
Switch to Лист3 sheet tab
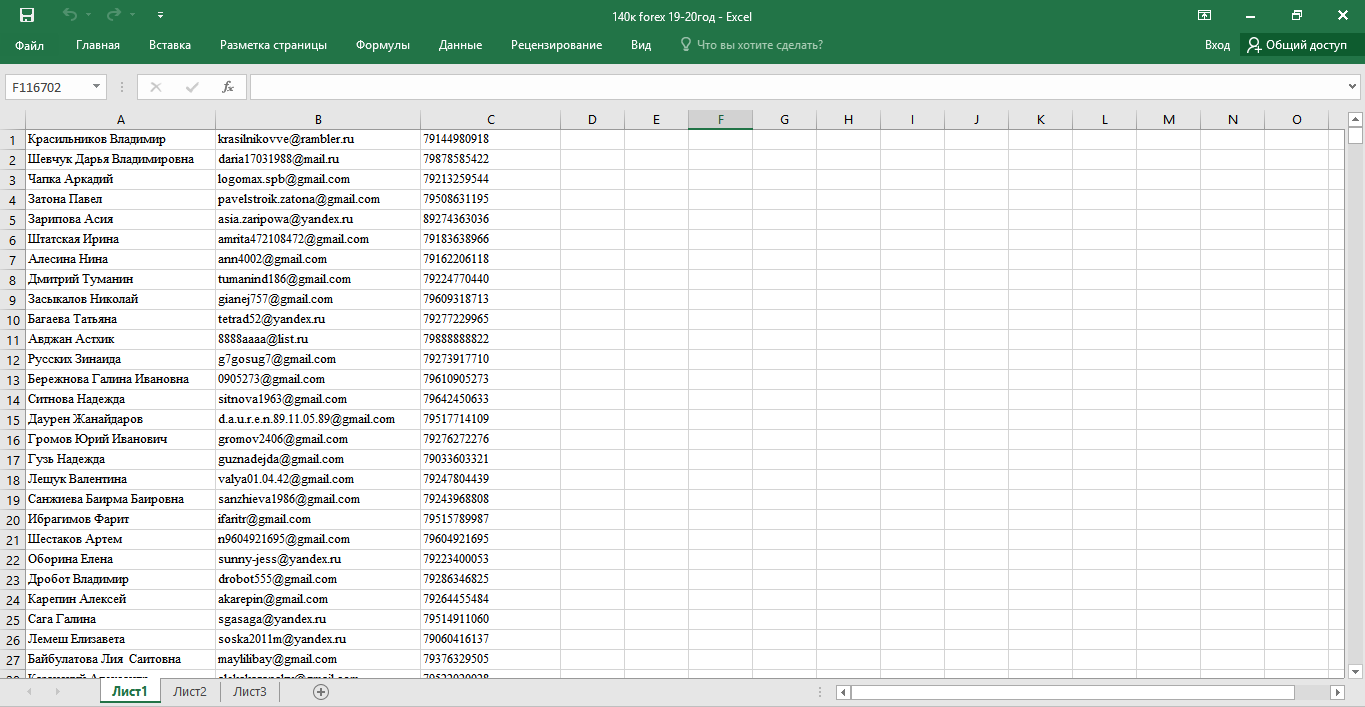250,691
